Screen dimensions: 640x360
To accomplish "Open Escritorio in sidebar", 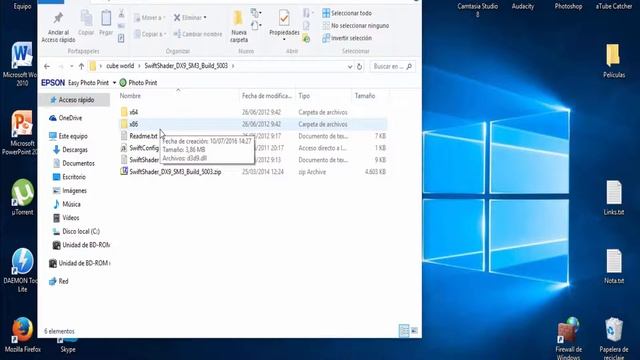I will (69, 177).
